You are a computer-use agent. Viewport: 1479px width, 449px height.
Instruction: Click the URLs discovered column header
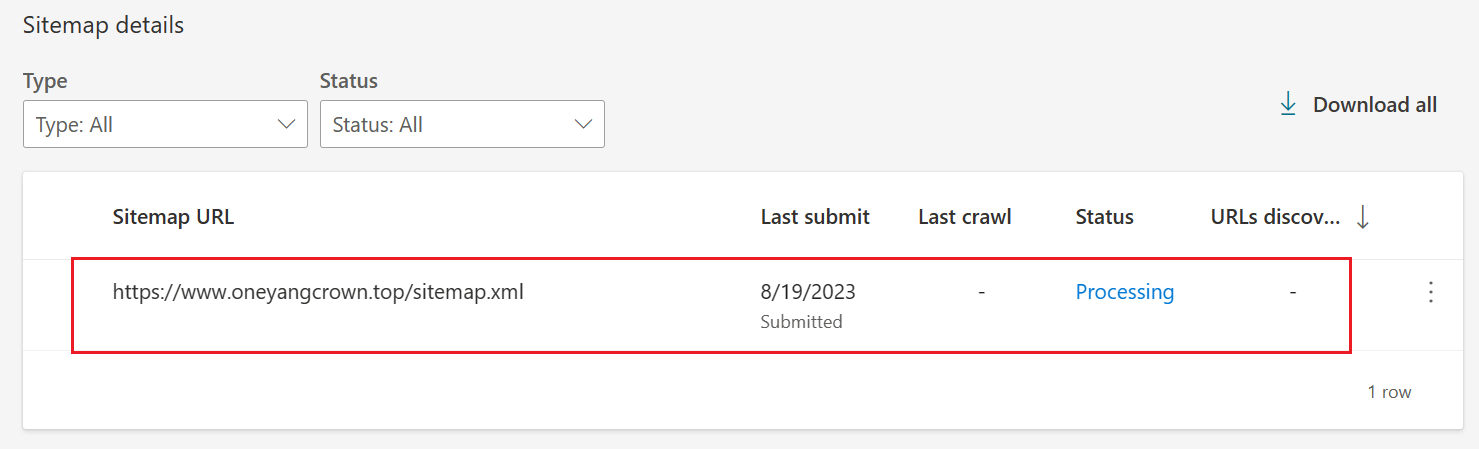click(x=1274, y=217)
